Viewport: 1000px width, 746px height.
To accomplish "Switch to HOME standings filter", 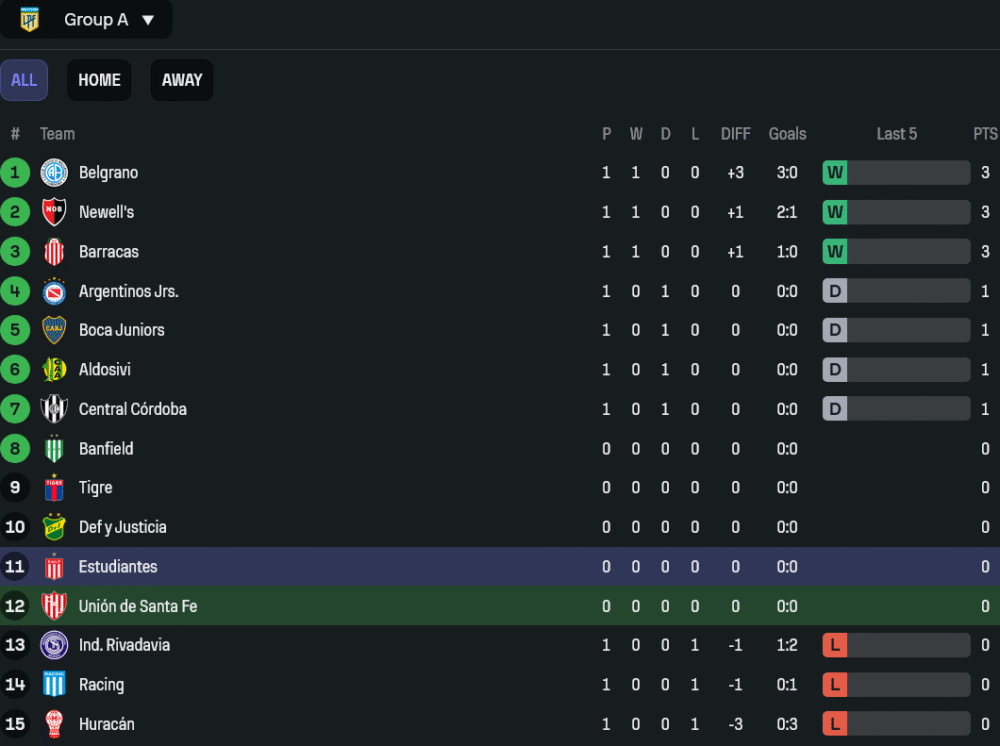I will click(99, 80).
